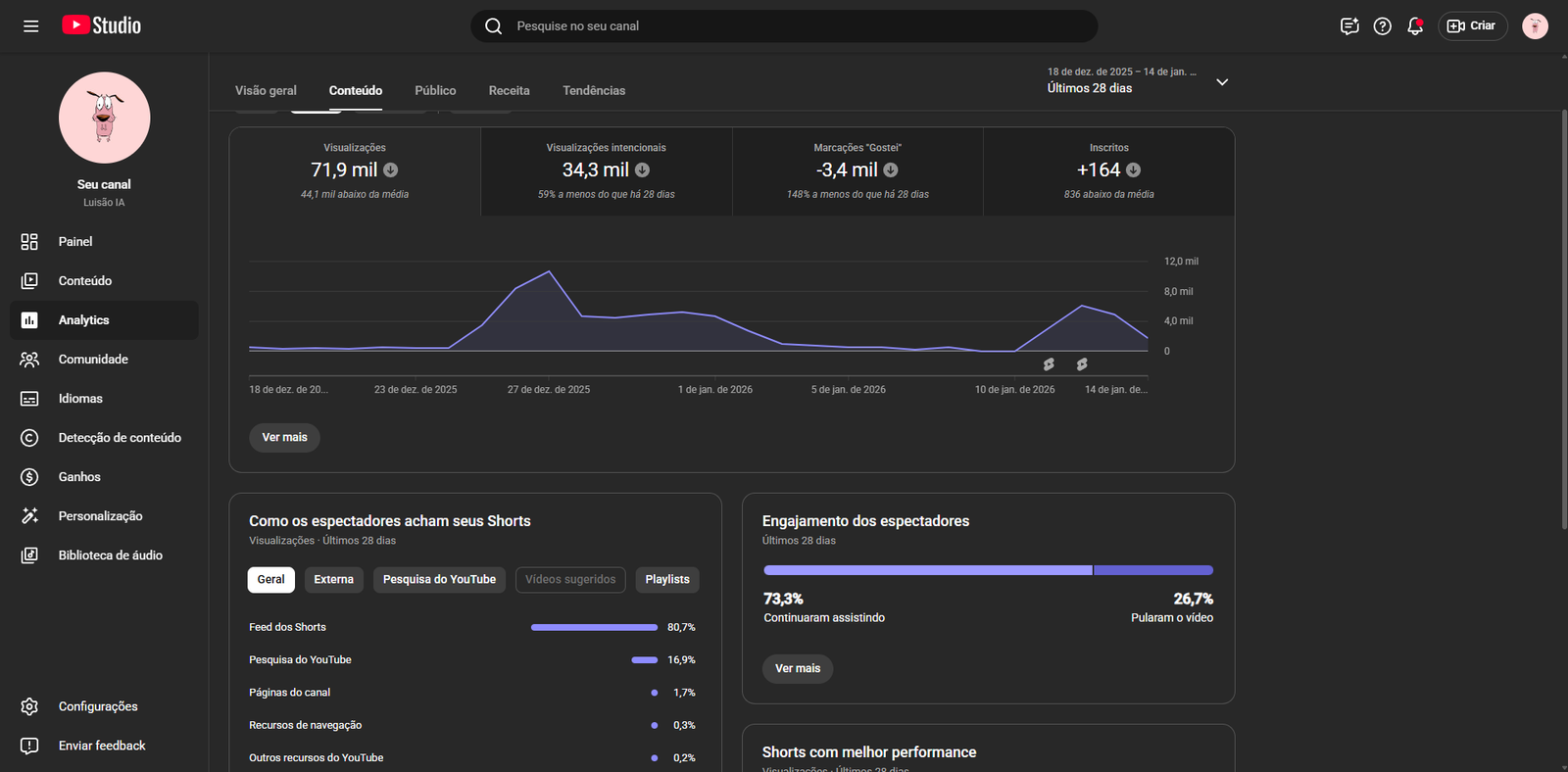Select the Geral traffic filter chip

(270, 580)
